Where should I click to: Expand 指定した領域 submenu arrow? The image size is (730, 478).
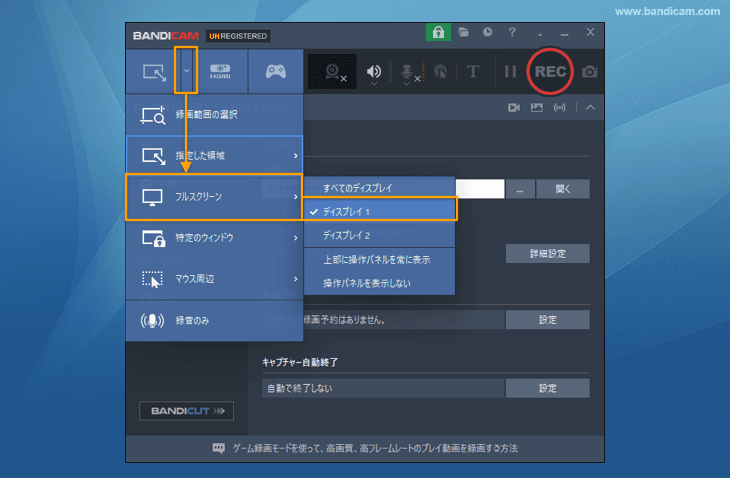pos(296,155)
